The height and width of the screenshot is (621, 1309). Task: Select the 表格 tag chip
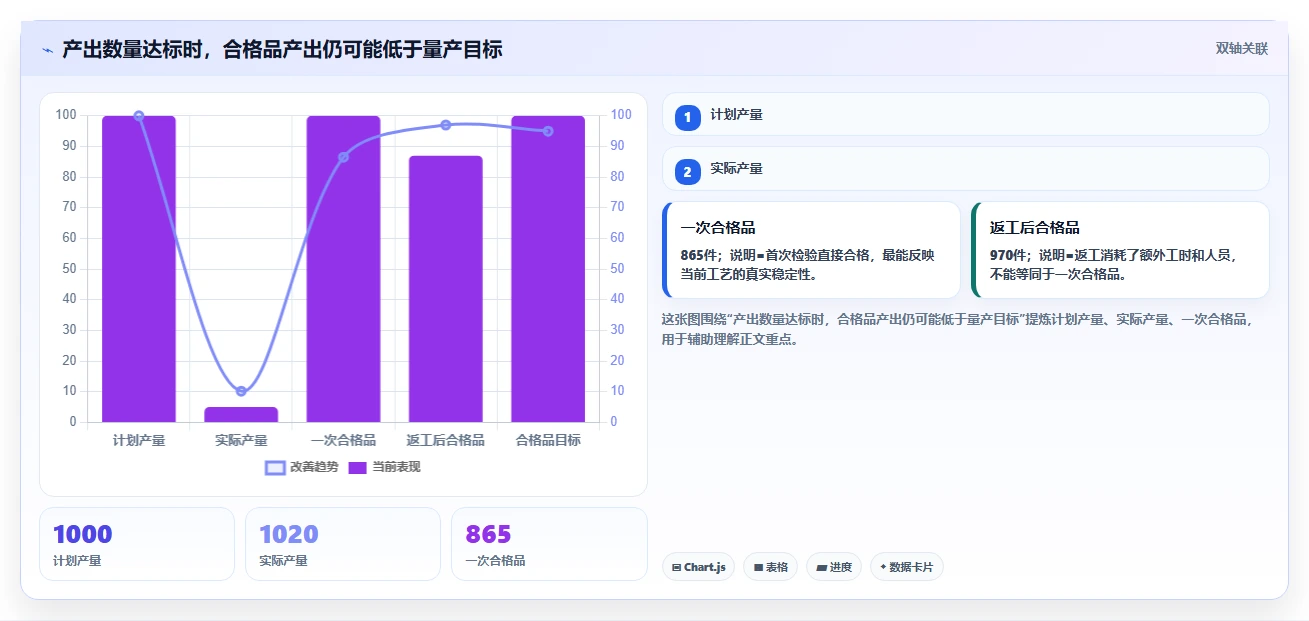coord(770,567)
